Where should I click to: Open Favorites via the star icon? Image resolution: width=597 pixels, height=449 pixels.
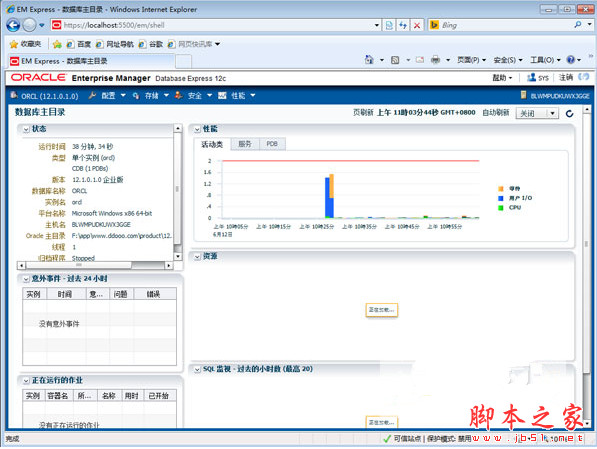[x=14, y=44]
